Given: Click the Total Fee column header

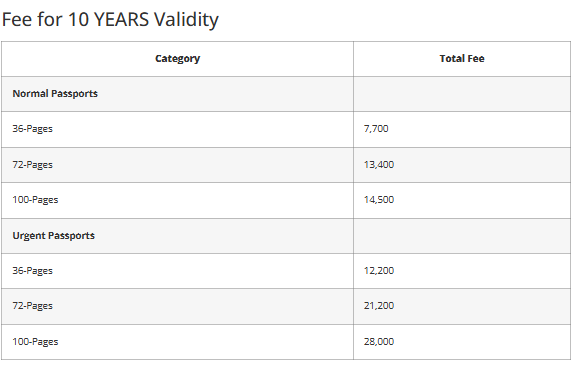Looking at the screenshot, I should 462,59.
